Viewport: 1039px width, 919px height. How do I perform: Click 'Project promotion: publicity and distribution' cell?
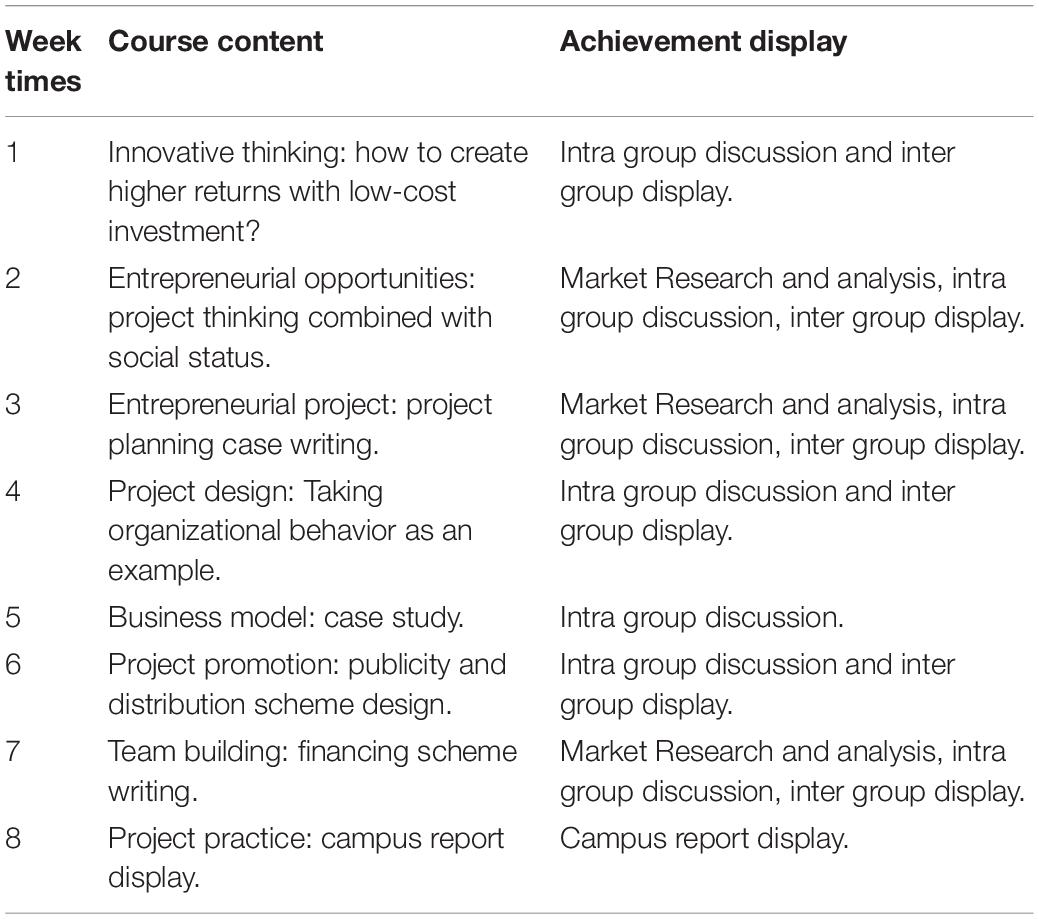click(x=307, y=684)
